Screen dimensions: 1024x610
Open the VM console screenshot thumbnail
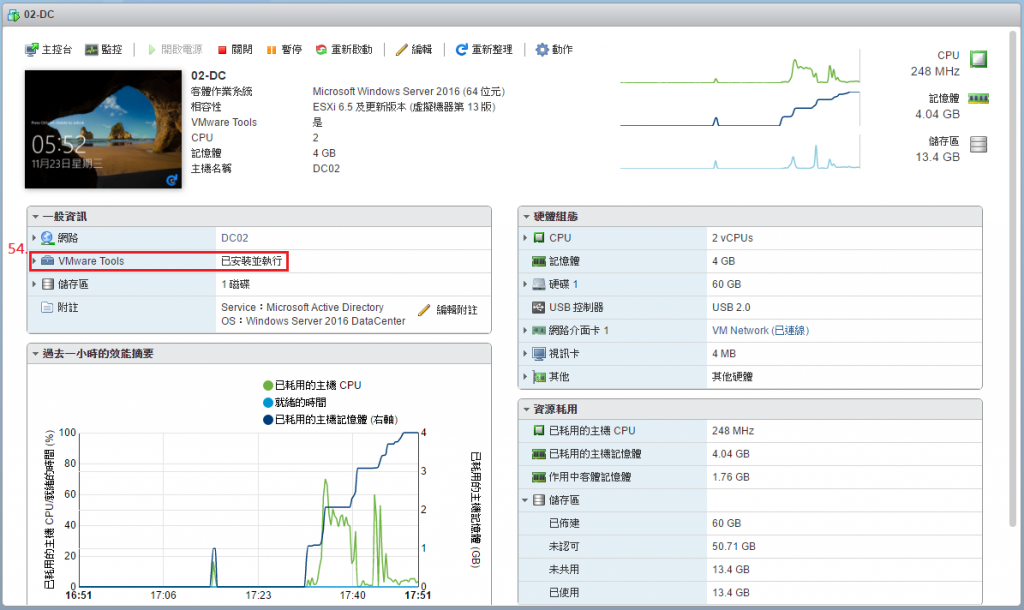pos(103,129)
